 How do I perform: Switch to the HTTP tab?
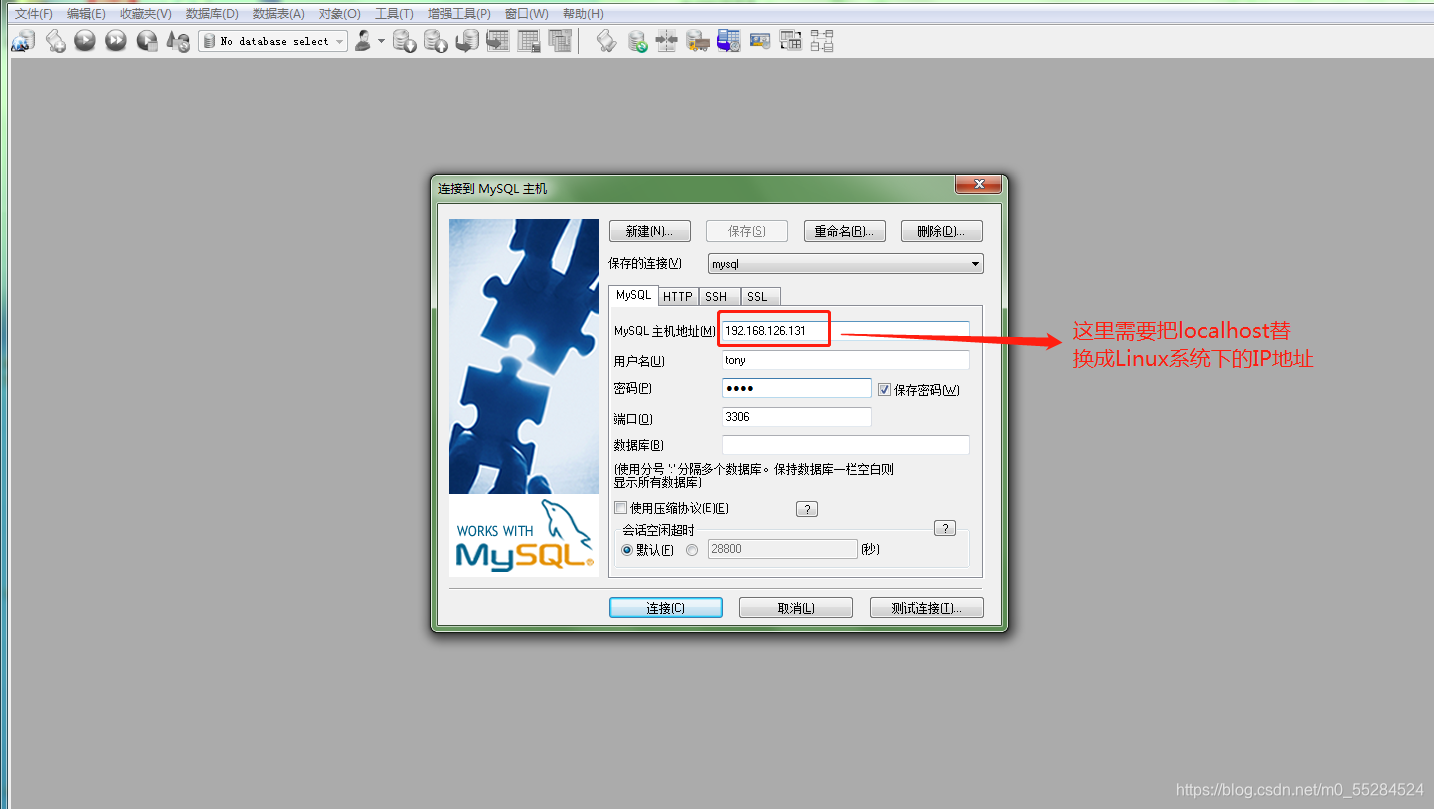click(x=678, y=296)
